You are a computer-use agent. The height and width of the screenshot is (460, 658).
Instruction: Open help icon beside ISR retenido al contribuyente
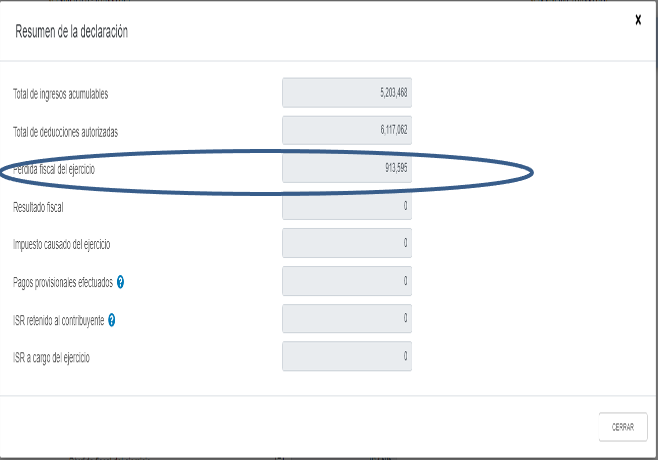pos(112,320)
